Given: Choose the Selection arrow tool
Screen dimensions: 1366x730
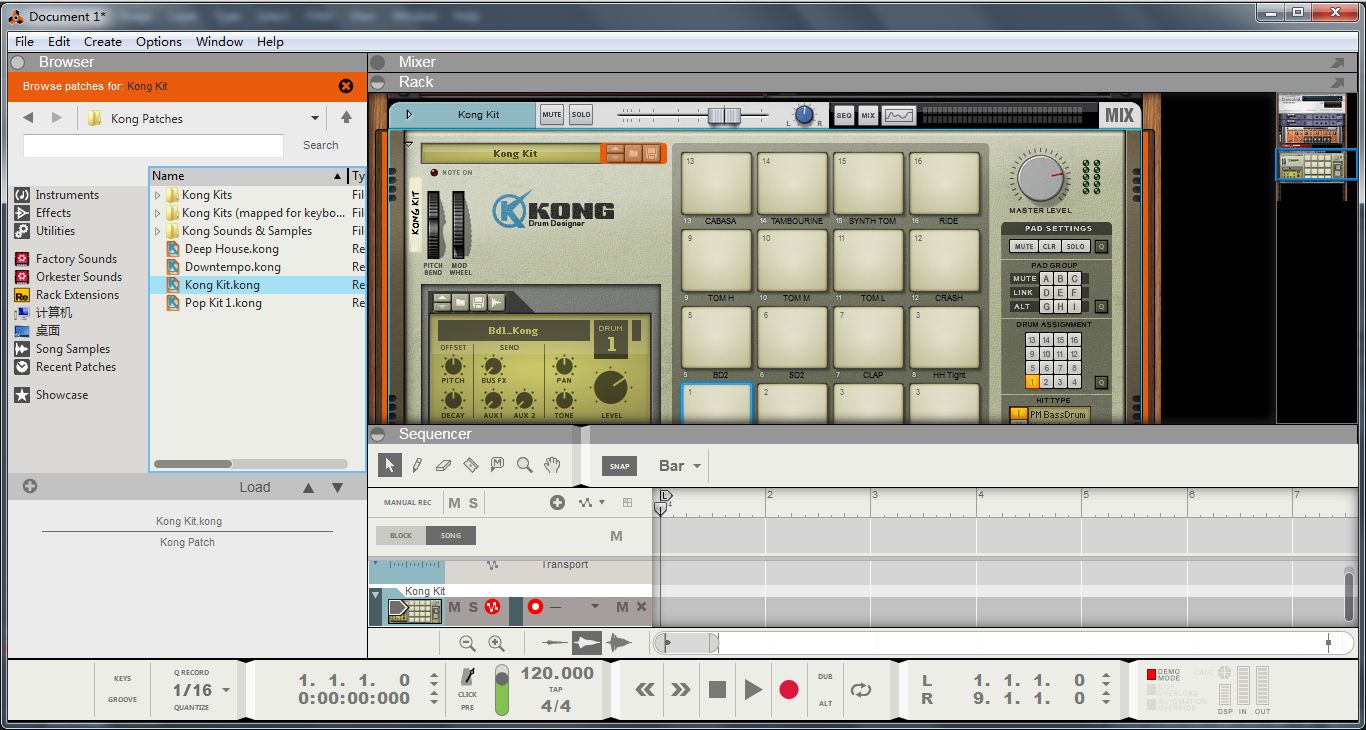Looking at the screenshot, I should click(x=390, y=465).
